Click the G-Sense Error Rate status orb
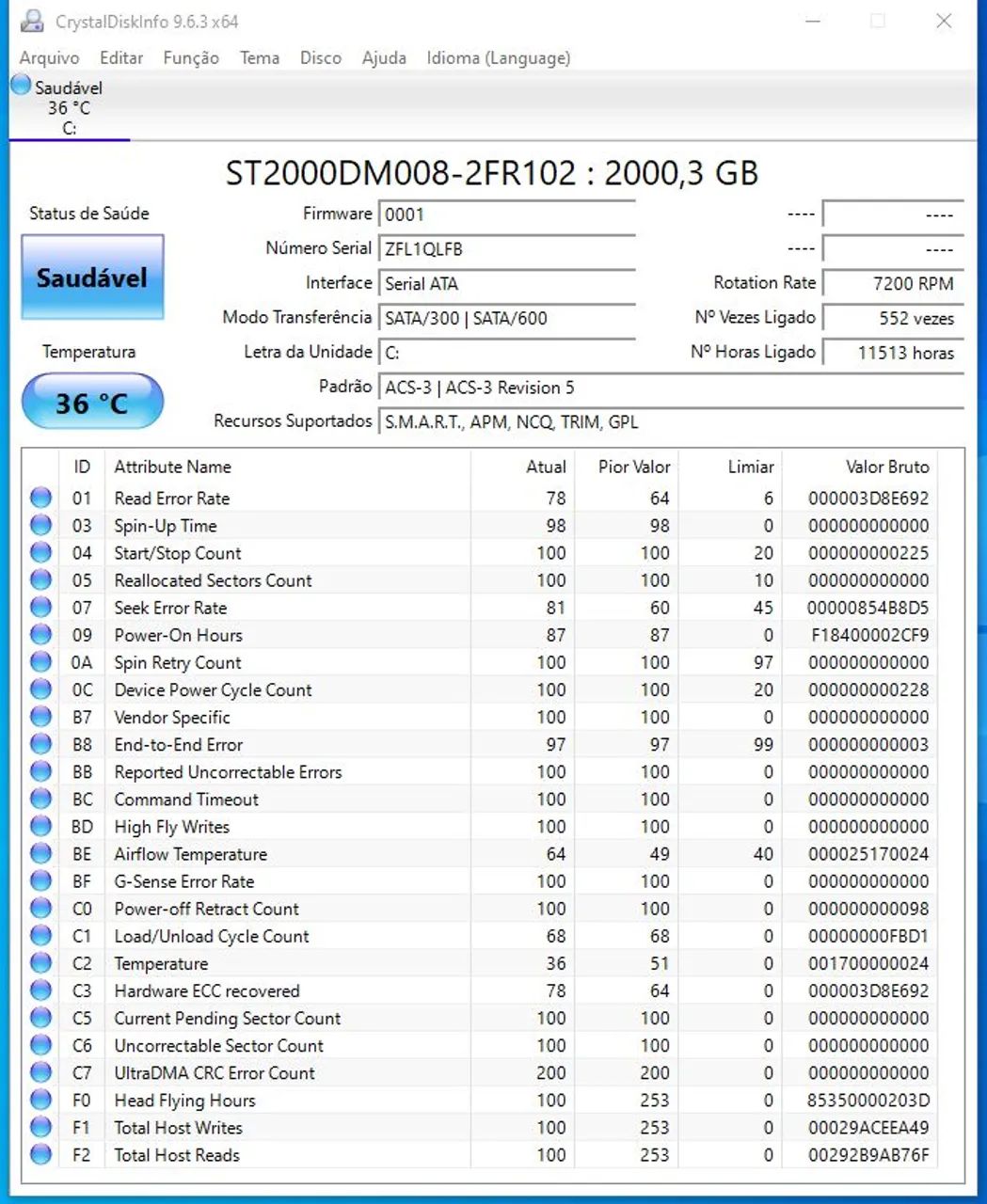Viewport: 987px width, 1204px height. click(x=41, y=880)
